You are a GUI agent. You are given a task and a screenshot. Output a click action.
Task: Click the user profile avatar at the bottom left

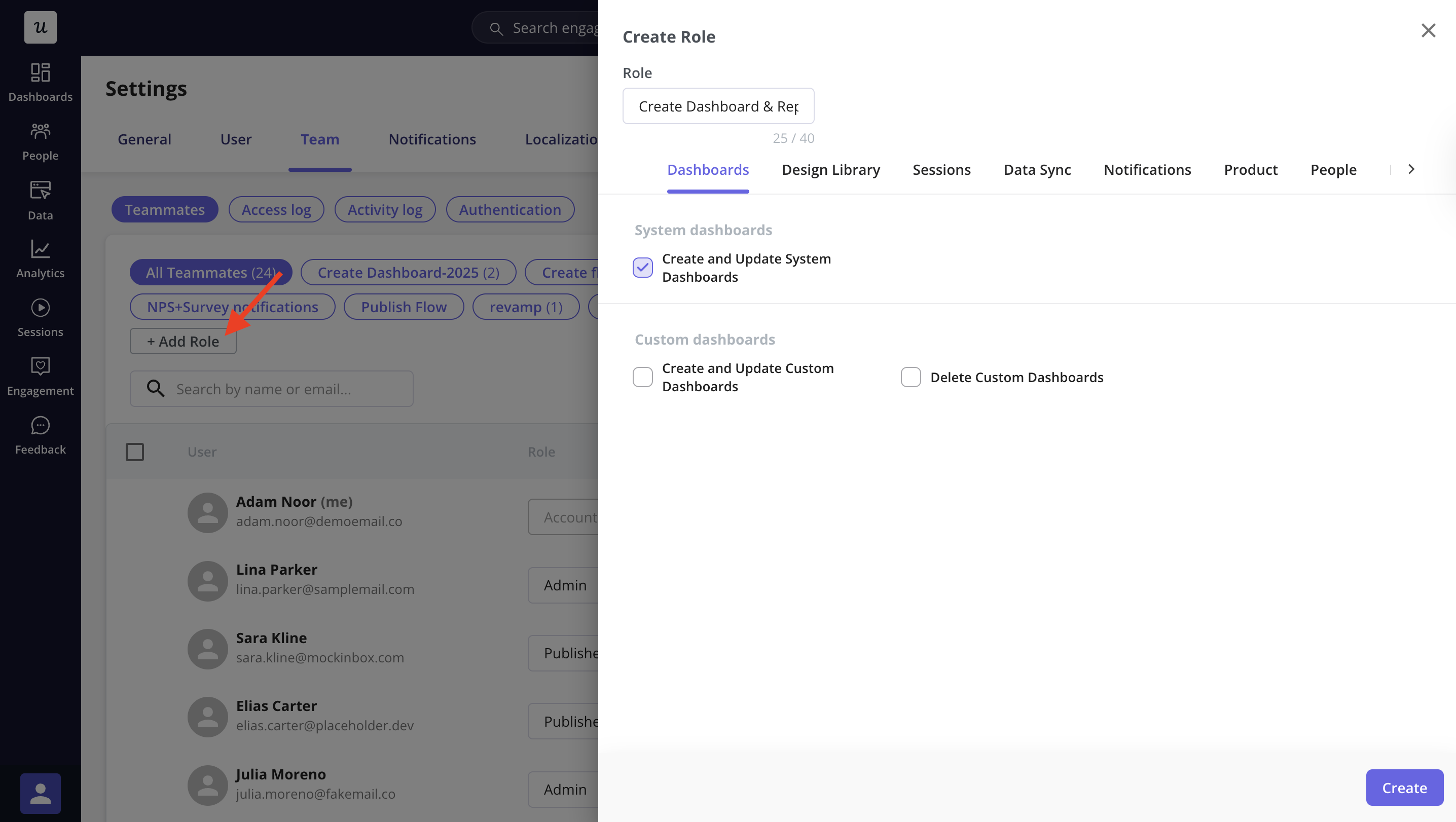point(40,793)
